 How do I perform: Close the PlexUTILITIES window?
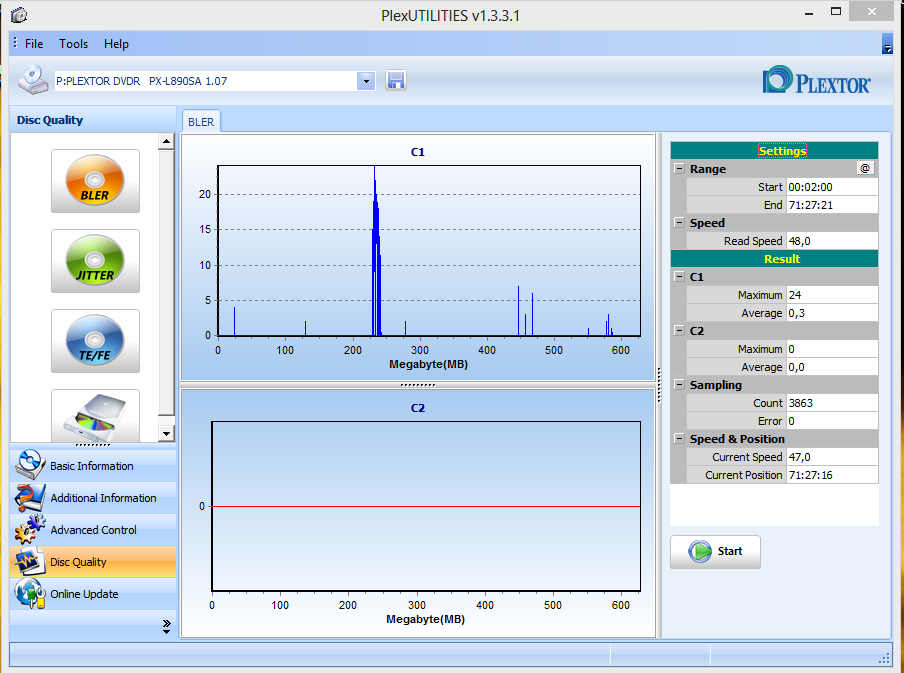pos(872,12)
